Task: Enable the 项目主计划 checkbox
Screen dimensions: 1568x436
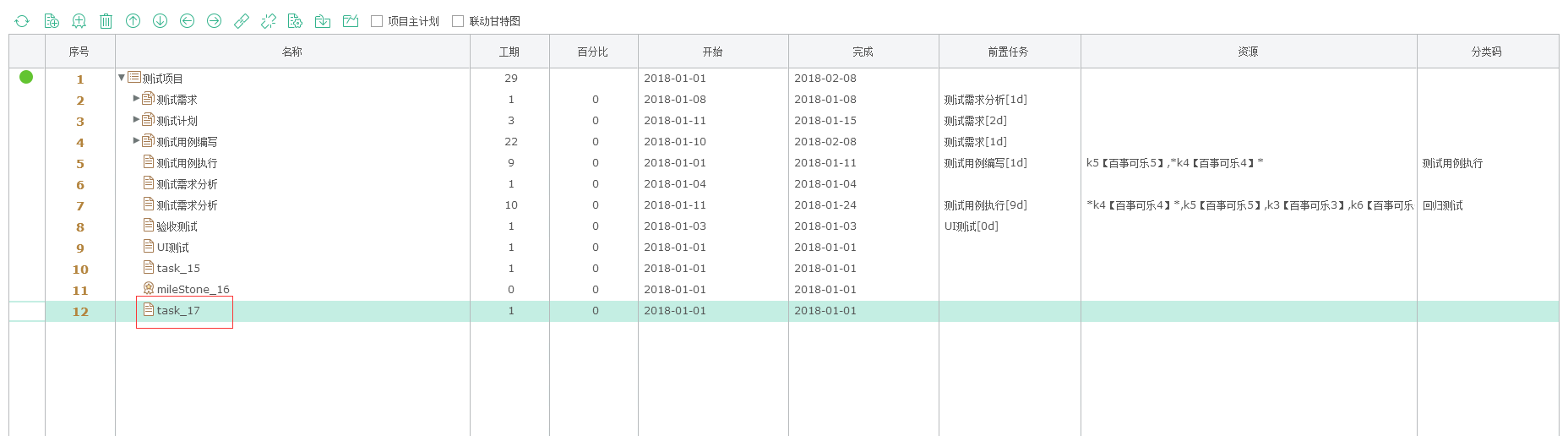Action: click(377, 21)
